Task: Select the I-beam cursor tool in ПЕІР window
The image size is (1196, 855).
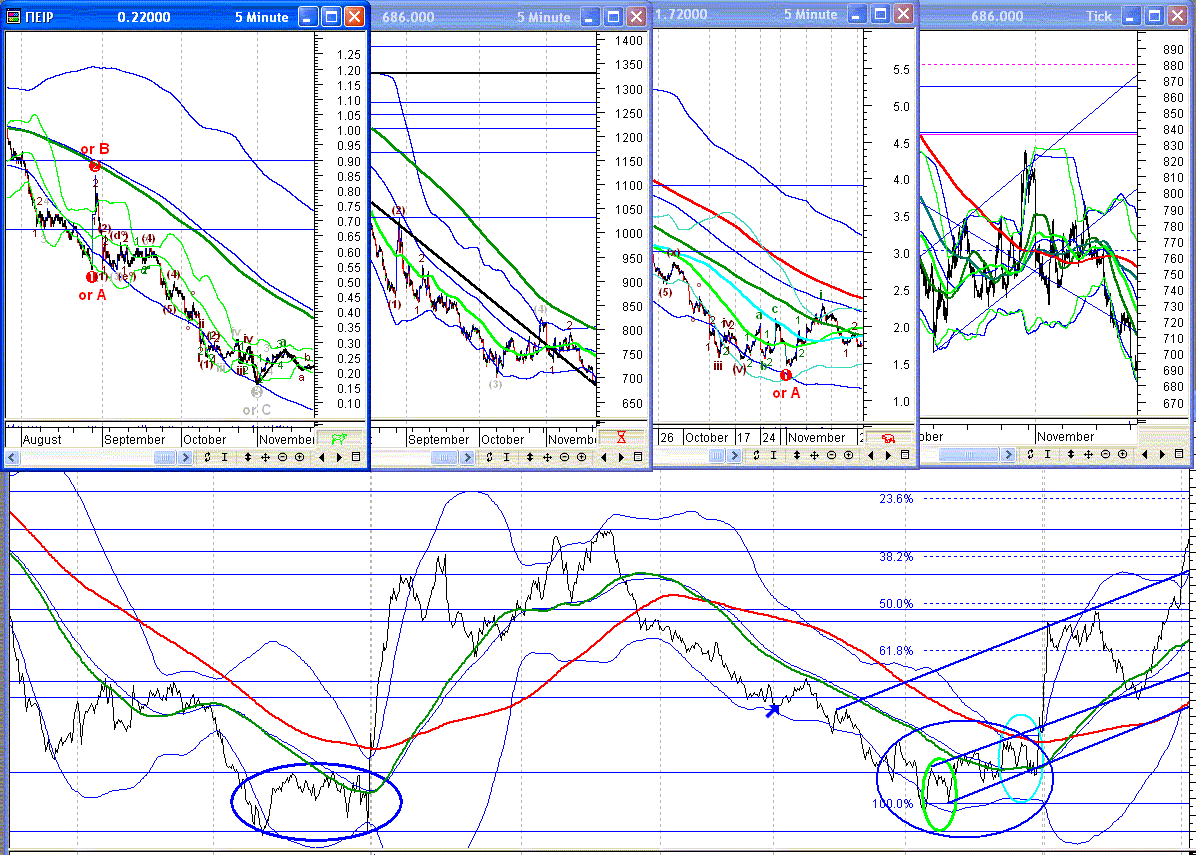Action: (225, 457)
